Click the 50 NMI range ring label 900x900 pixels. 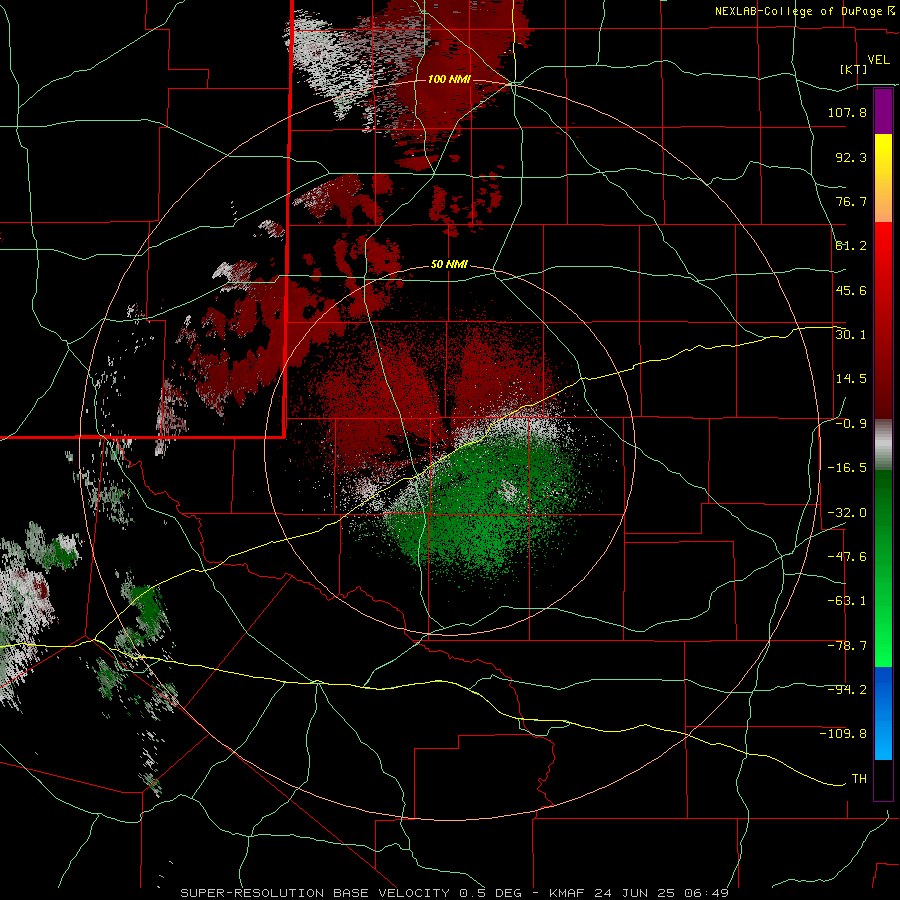point(449,264)
